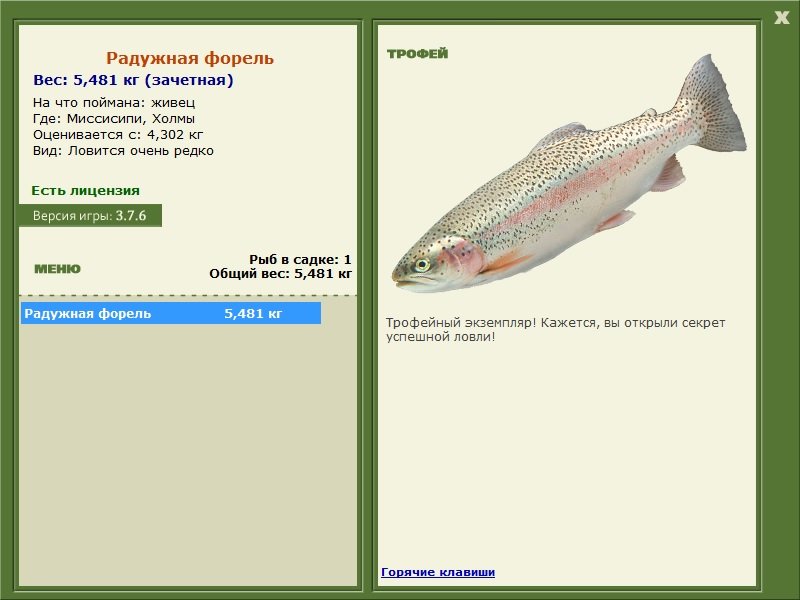Close the fish catch window with the X
The image size is (800, 600).
click(781, 18)
